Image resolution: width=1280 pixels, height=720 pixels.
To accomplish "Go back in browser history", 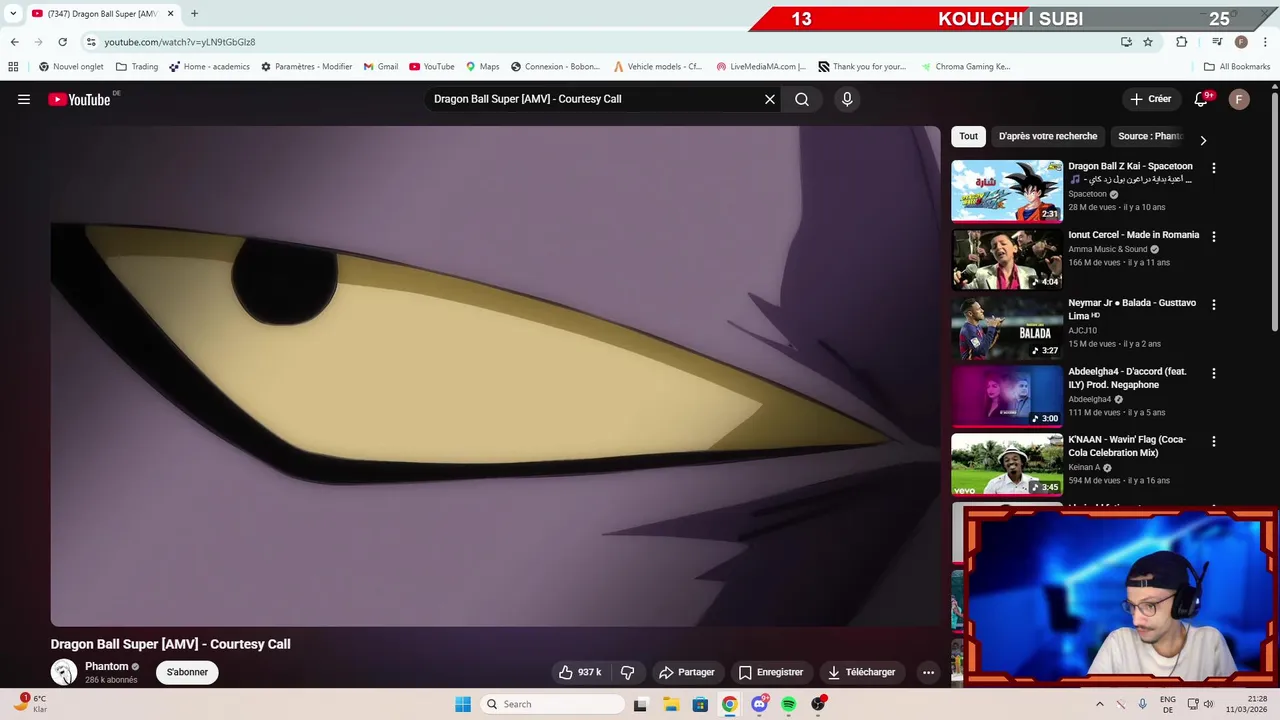I will (x=14, y=42).
